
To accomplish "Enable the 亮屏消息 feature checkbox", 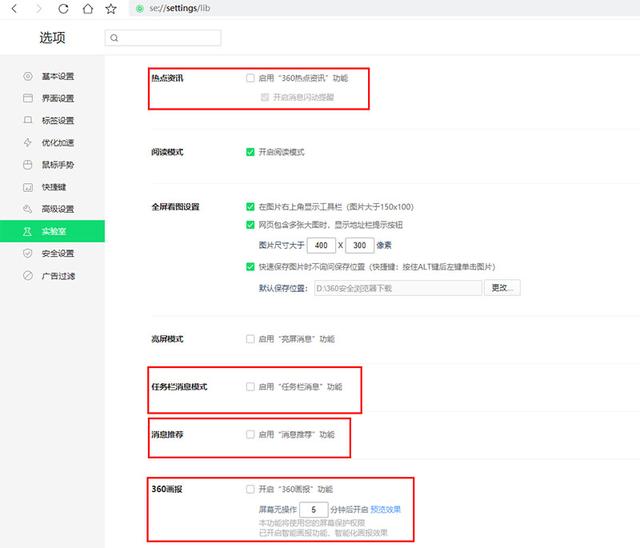I will (250, 339).
